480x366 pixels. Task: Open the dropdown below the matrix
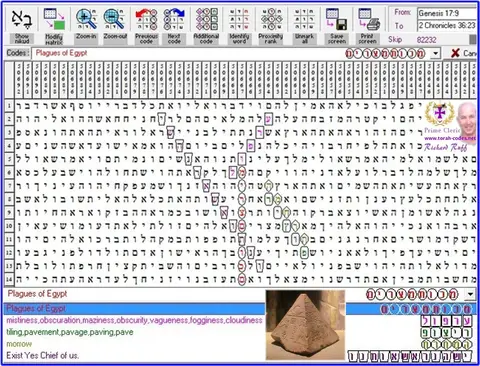[470, 294]
